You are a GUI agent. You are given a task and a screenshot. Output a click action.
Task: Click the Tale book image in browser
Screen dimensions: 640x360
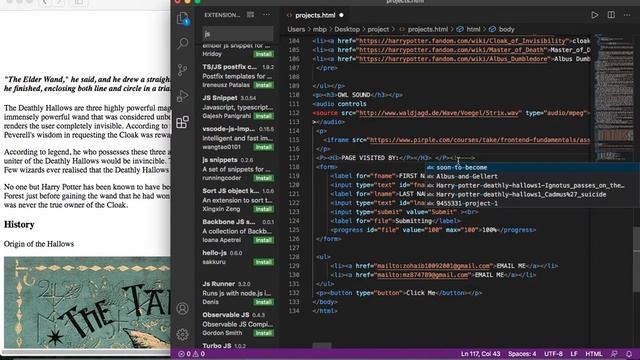click(x=87, y=302)
